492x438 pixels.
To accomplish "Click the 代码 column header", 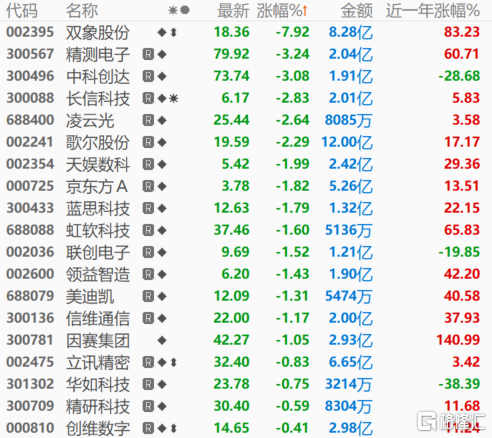I will point(22,11).
